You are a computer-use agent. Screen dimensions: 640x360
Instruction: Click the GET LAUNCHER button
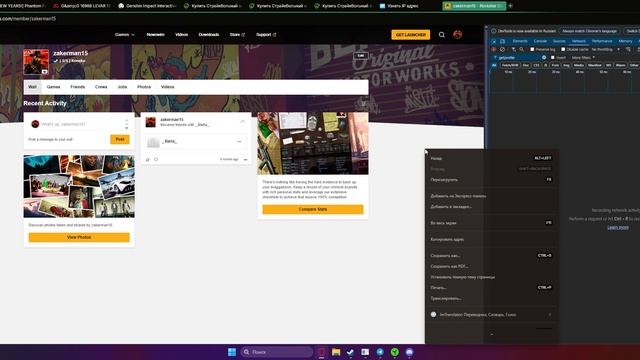pyautogui.click(x=411, y=35)
